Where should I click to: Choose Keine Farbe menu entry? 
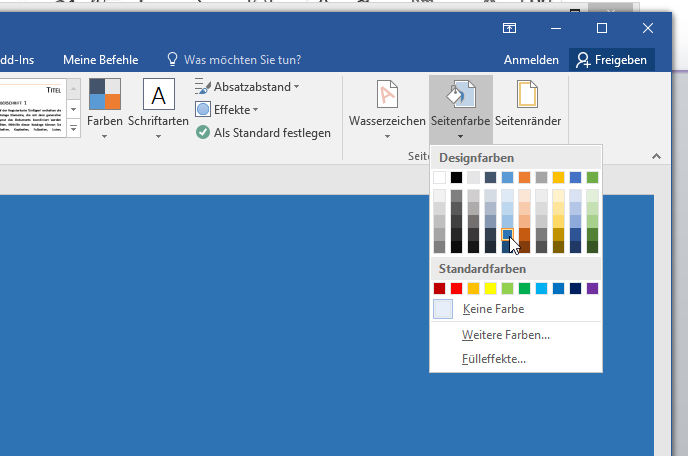point(516,309)
